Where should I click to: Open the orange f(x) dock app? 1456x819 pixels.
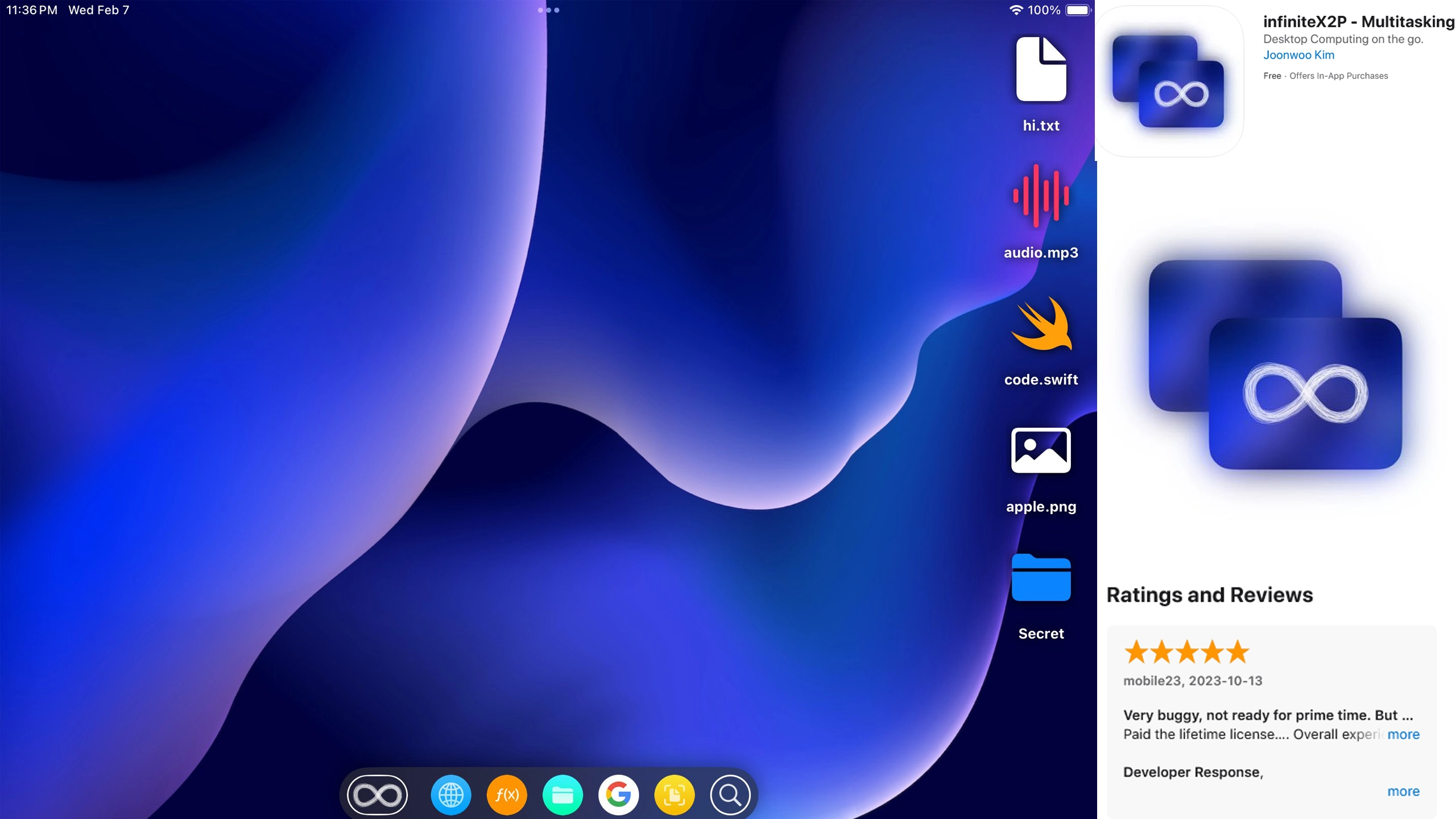(x=506, y=795)
